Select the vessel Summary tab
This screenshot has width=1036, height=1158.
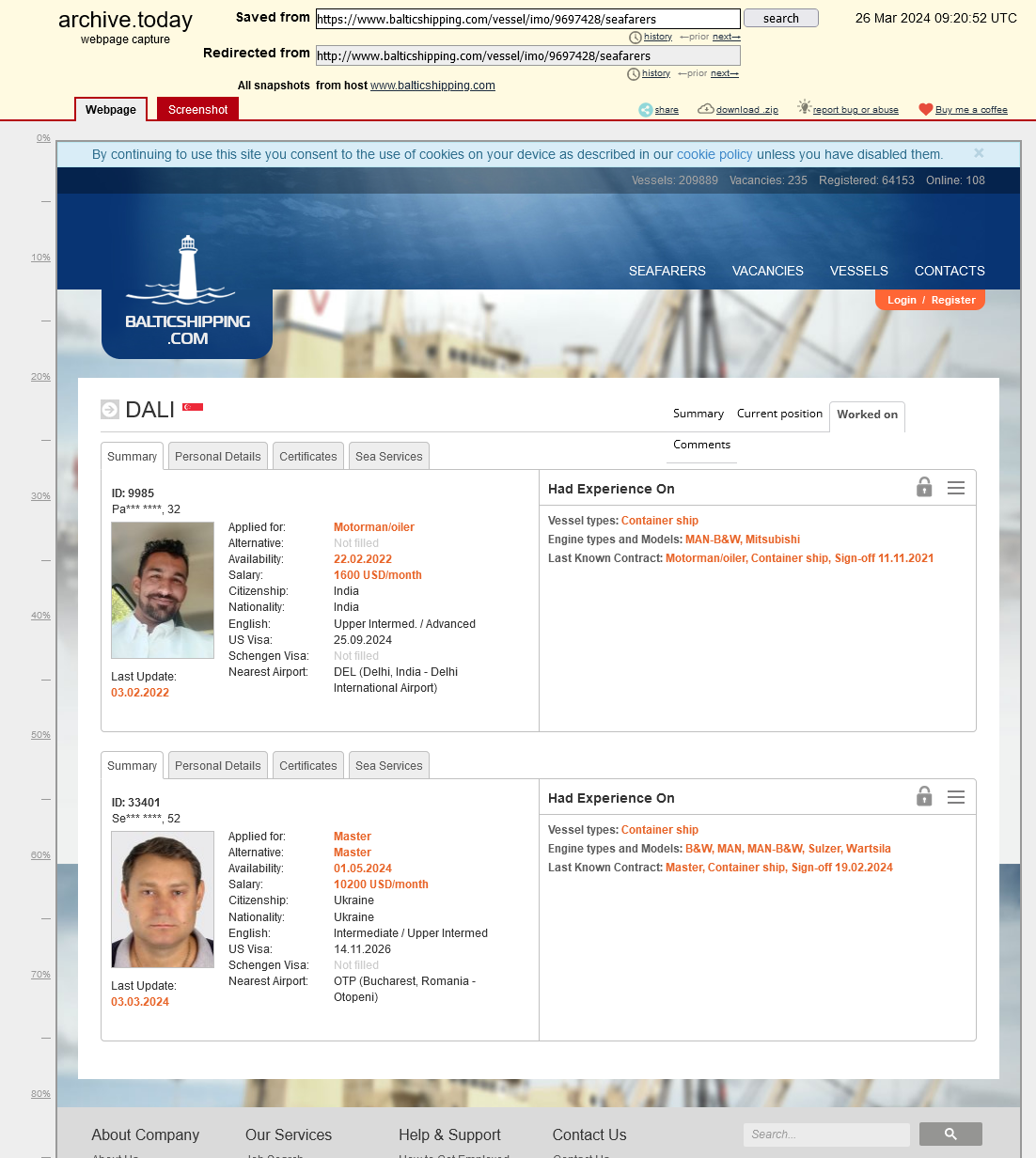[x=699, y=414]
